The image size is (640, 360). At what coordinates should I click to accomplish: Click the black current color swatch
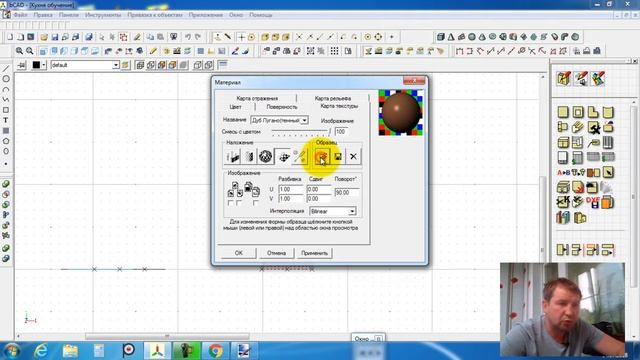(x=36, y=65)
